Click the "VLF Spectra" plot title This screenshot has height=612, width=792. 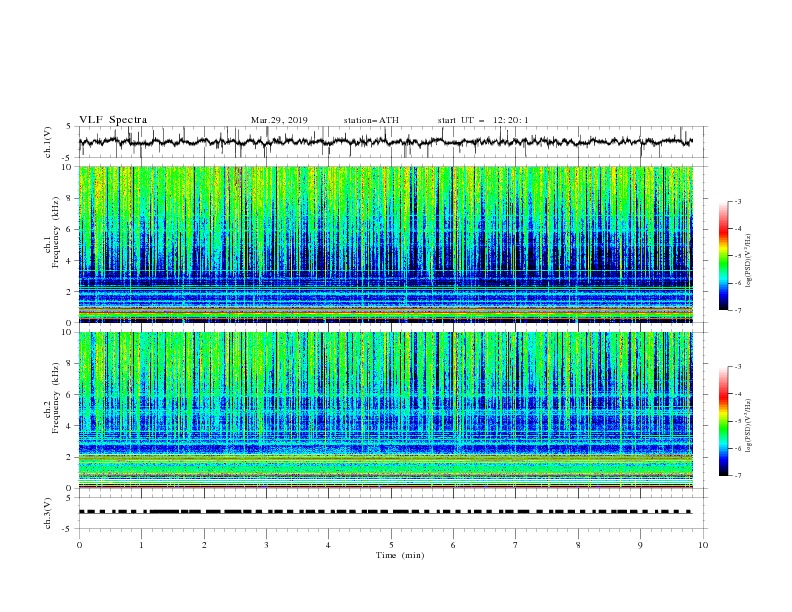point(113,120)
